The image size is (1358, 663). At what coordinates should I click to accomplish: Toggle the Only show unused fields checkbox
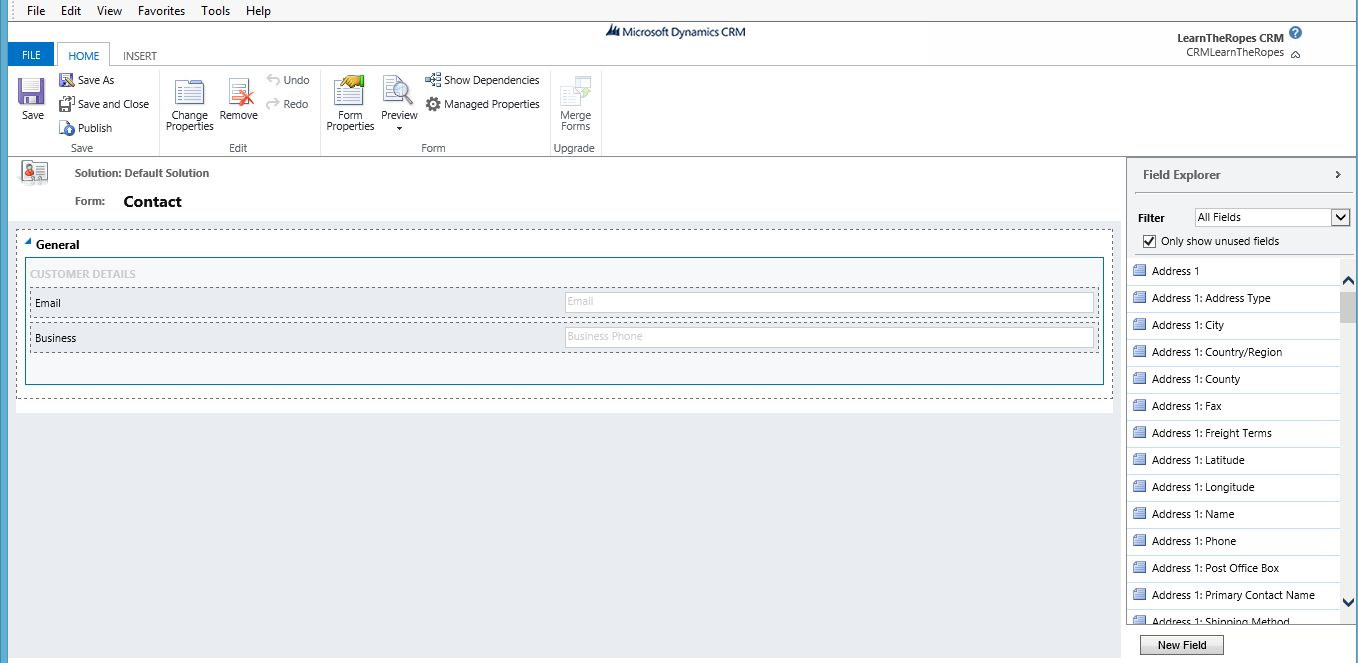(x=1149, y=241)
